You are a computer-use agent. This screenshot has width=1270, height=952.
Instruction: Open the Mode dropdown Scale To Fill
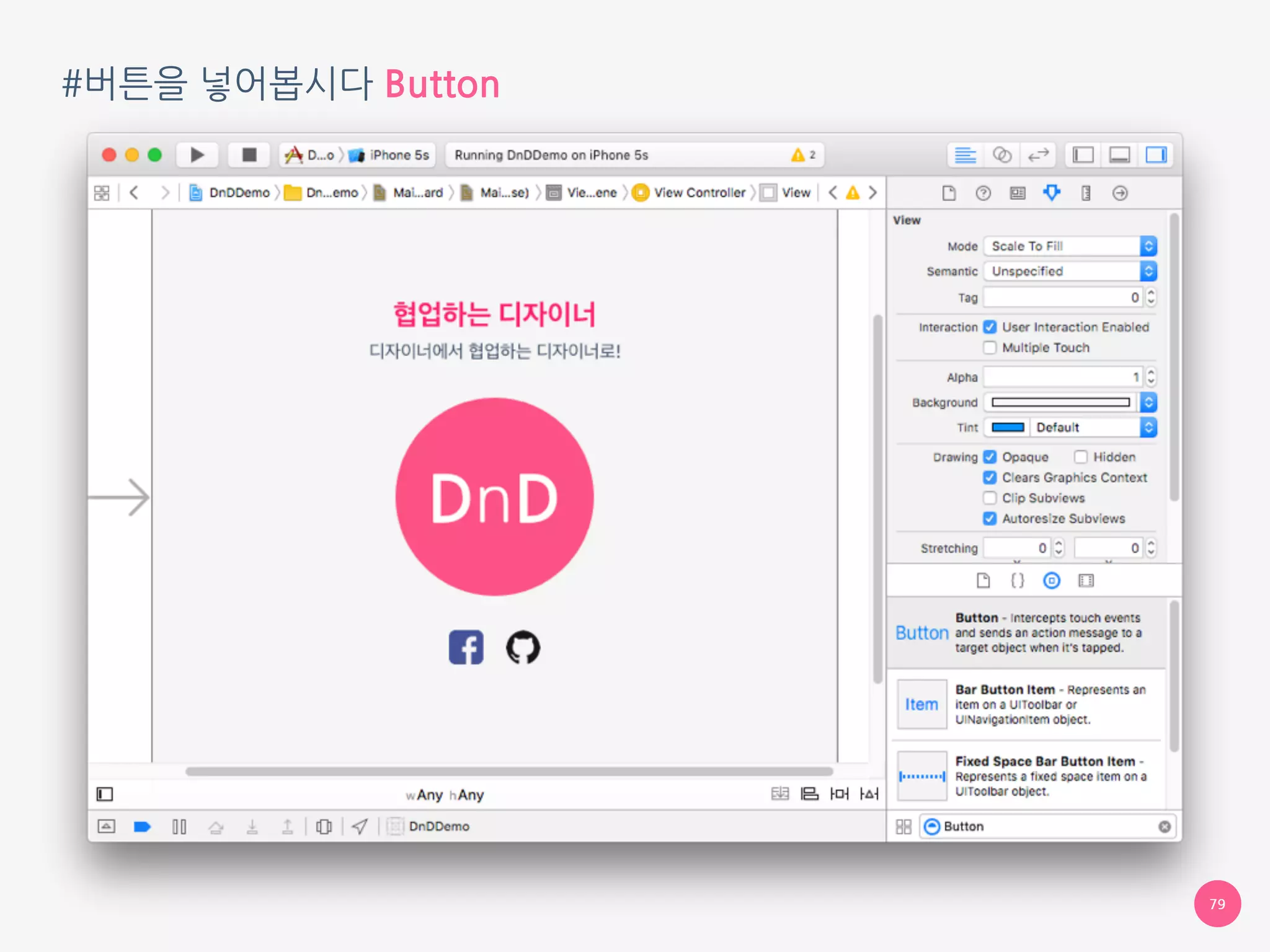click(x=1070, y=246)
